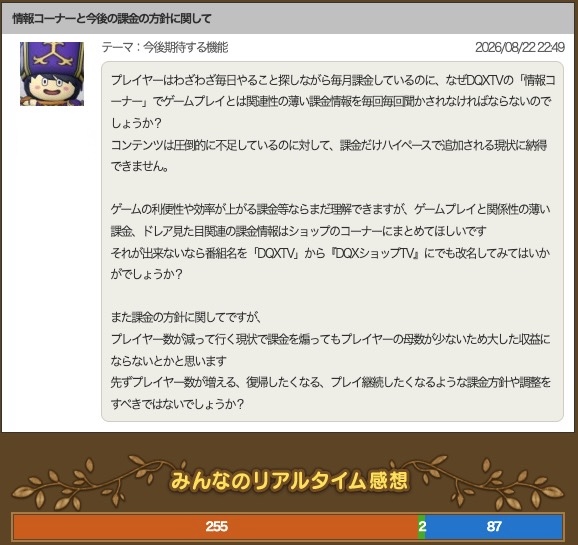Click the first paragraph starting プレイヤーはわざわざ

333,101
